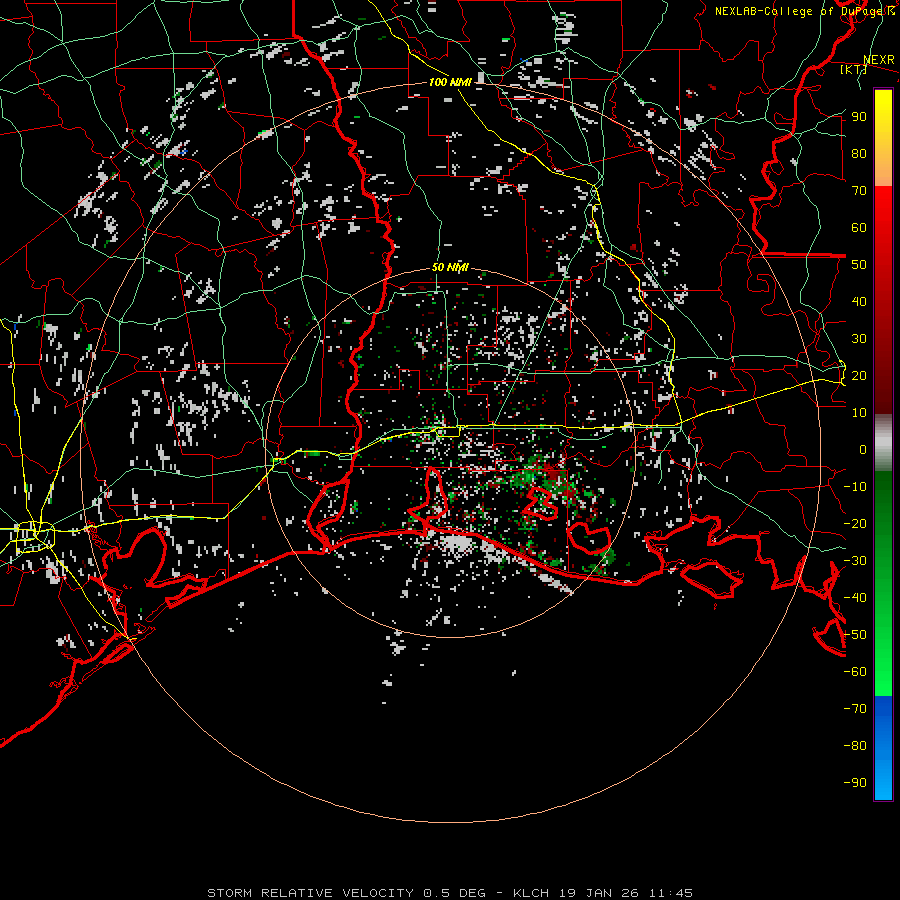The image size is (900, 900).
Task: Click the 40 value on velocity scale
Action: [x=859, y=301]
